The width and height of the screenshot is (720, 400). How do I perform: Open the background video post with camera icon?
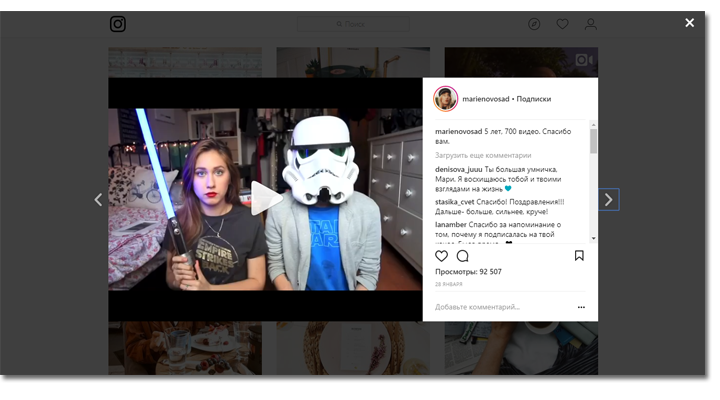point(521,62)
